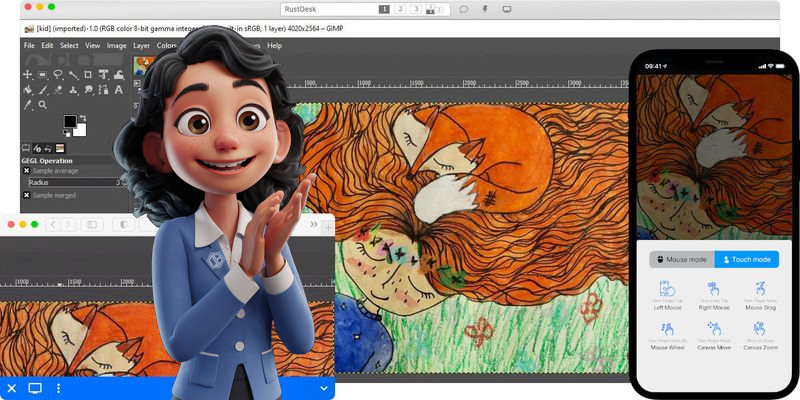Click the shield icon in front window toolbar
Image resolution: width=800 pixels, height=400 pixels.
pyautogui.click(x=123, y=224)
